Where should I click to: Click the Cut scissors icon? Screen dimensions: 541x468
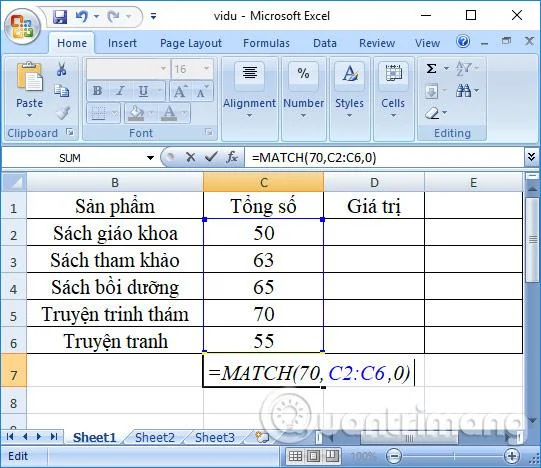(62, 69)
